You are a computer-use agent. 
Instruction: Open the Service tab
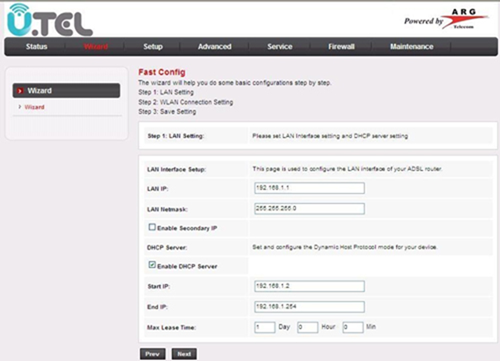click(x=280, y=47)
